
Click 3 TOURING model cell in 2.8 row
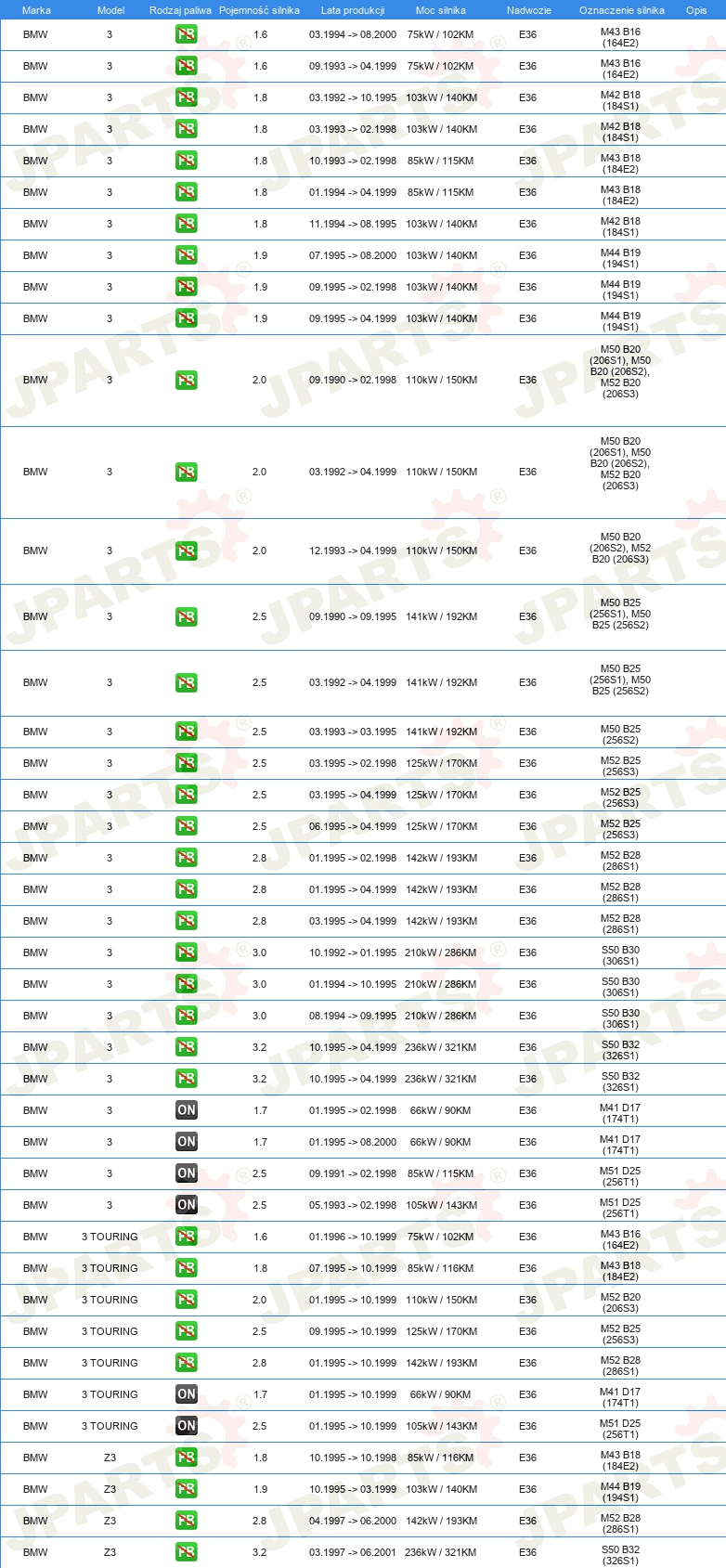[x=110, y=1363]
